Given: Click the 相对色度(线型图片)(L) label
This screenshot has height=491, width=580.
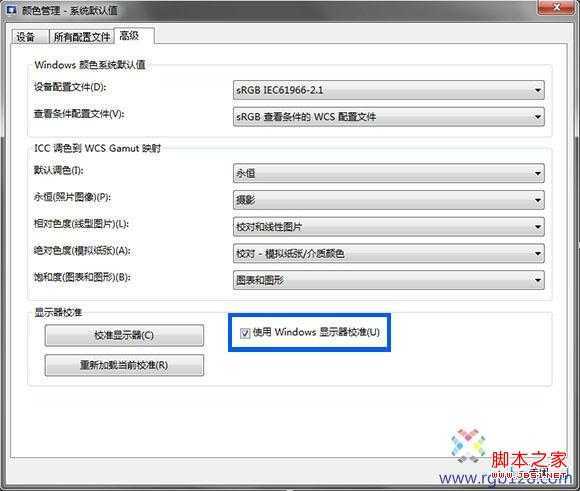Looking at the screenshot, I should pyautogui.click(x=81, y=224).
